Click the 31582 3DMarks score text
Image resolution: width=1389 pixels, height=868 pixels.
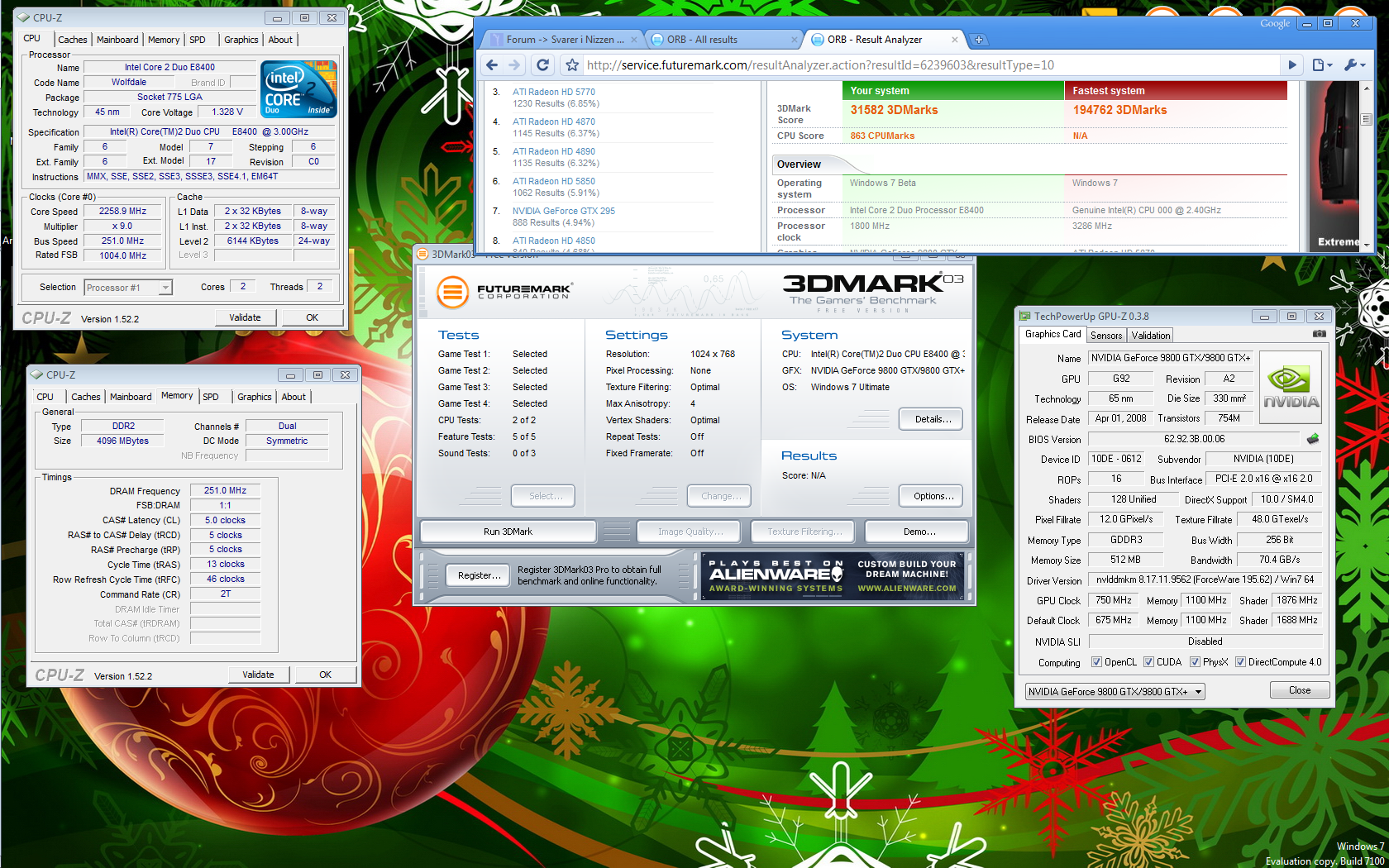pyautogui.click(x=894, y=110)
